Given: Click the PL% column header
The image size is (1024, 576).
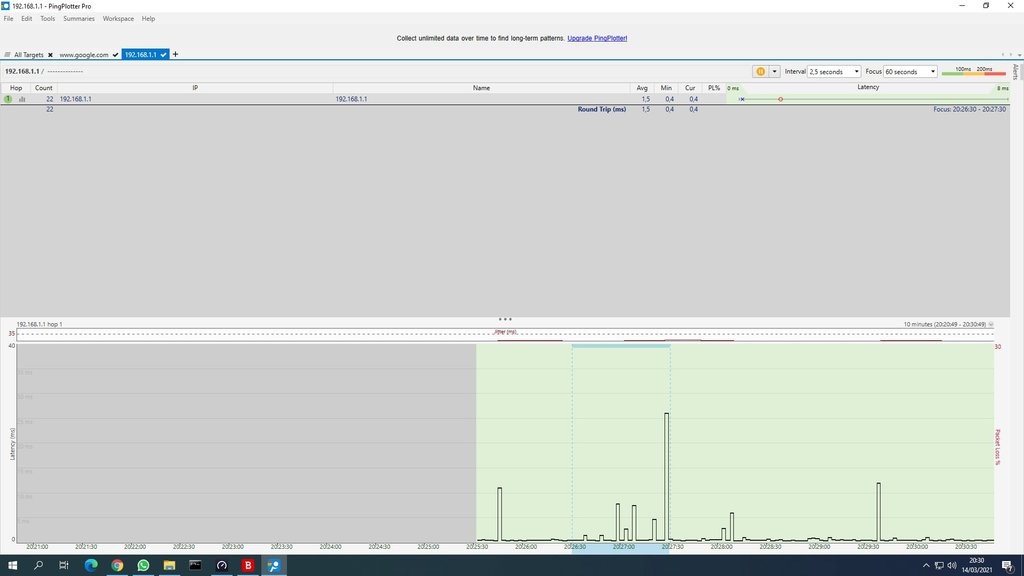Looking at the screenshot, I should [x=714, y=88].
